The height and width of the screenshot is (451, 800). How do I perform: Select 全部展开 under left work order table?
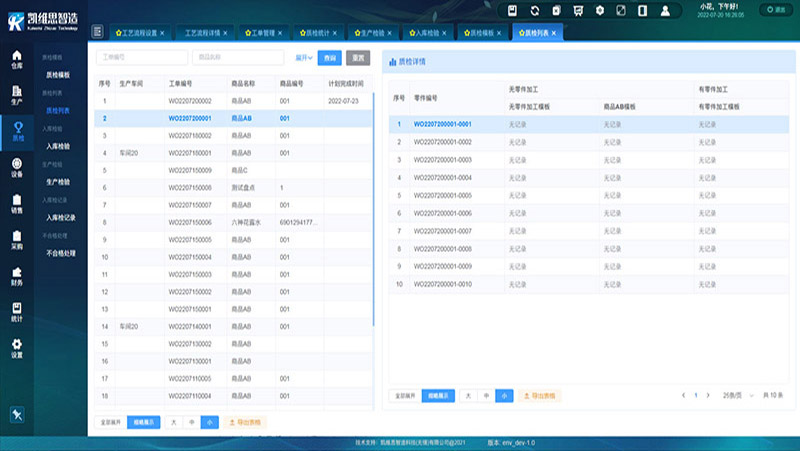coord(110,422)
